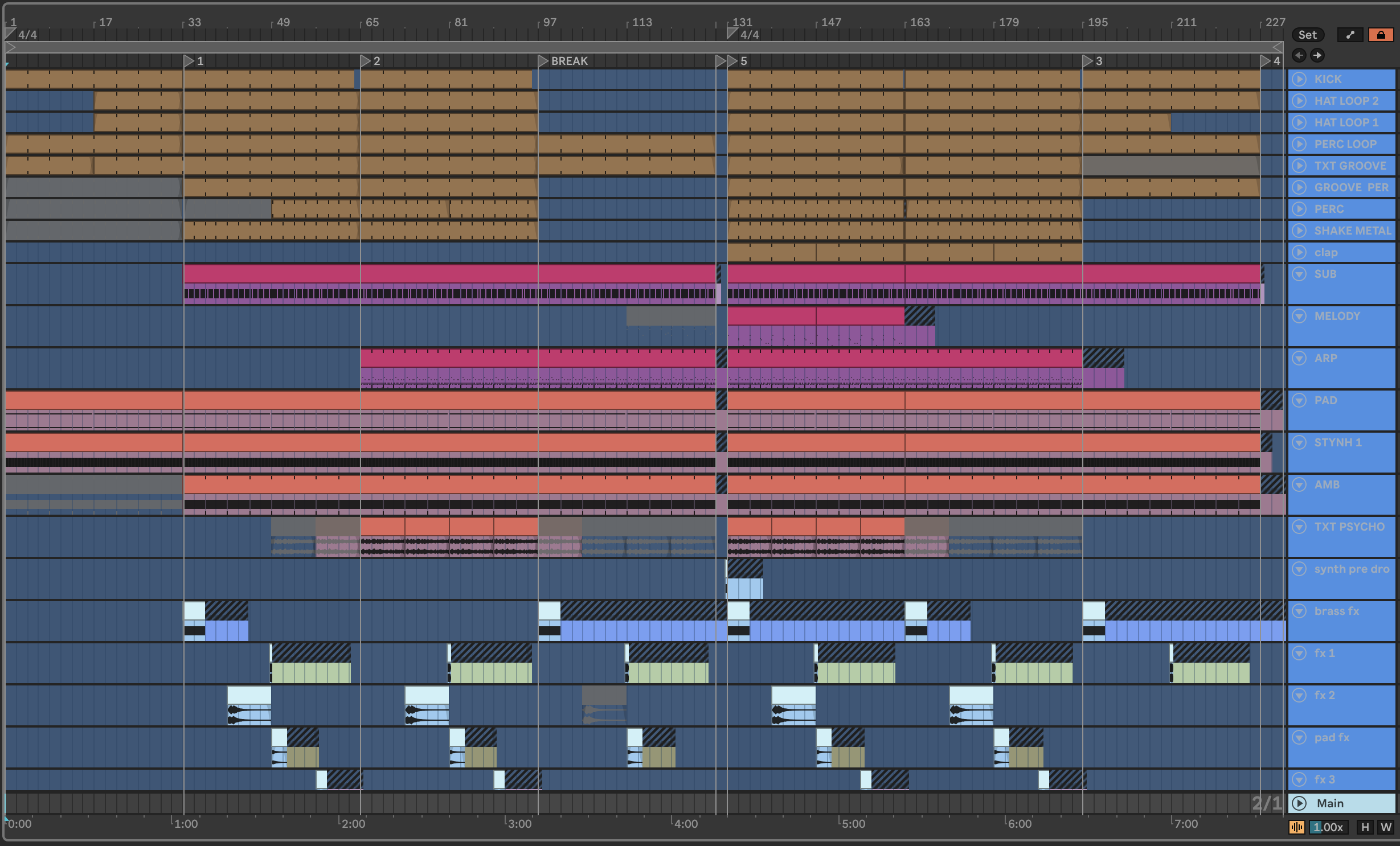Toggle the orange Lock Envelopes button
The width and height of the screenshot is (1400, 846).
tap(1380, 35)
